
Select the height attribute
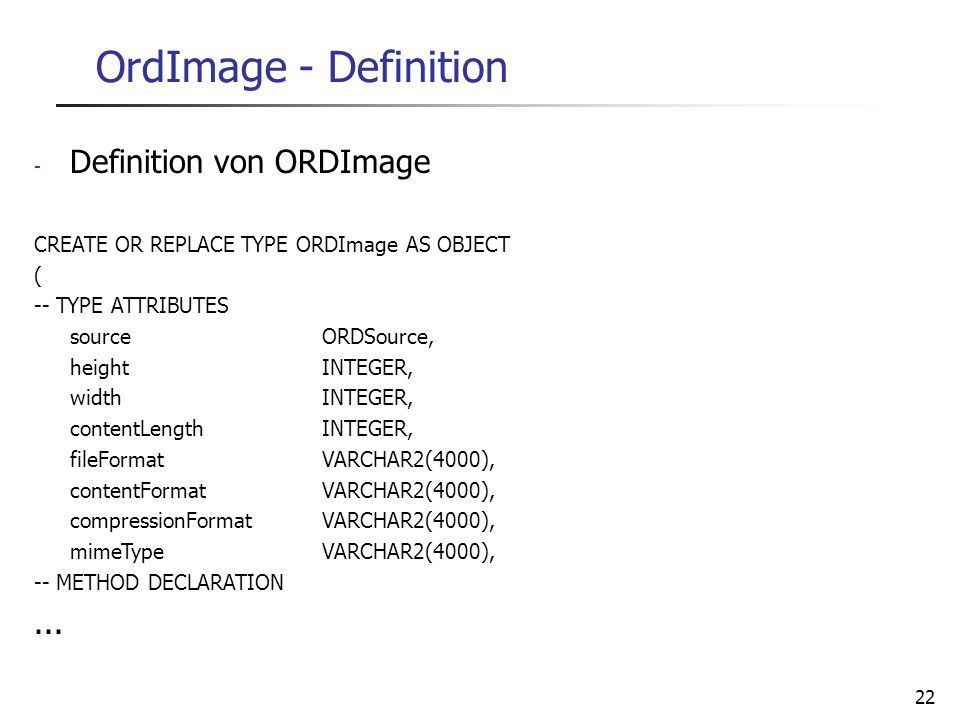click(x=99, y=368)
